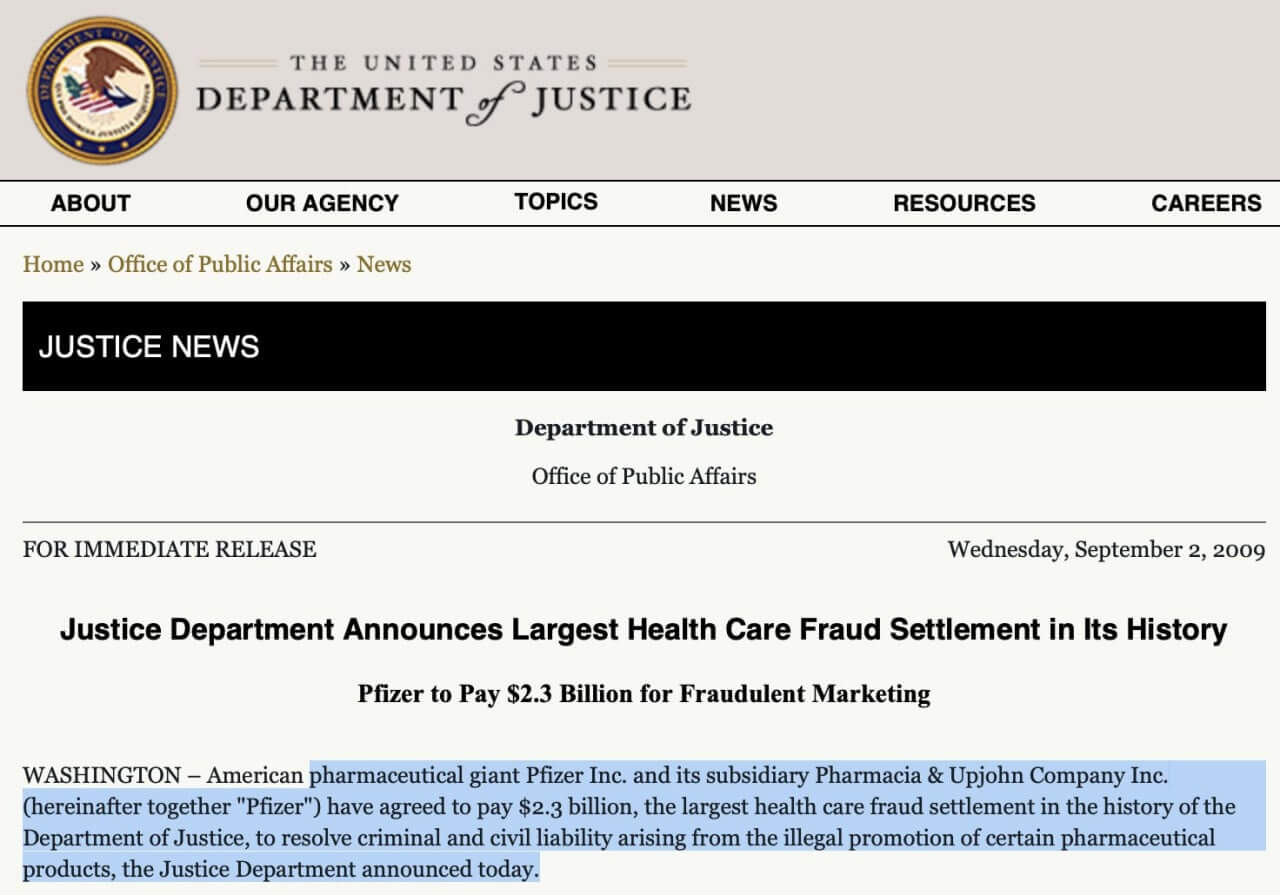Go to NEWS in the main navigation bar
Image resolution: width=1280 pixels, height=895 pixels.
click(743, 203)
